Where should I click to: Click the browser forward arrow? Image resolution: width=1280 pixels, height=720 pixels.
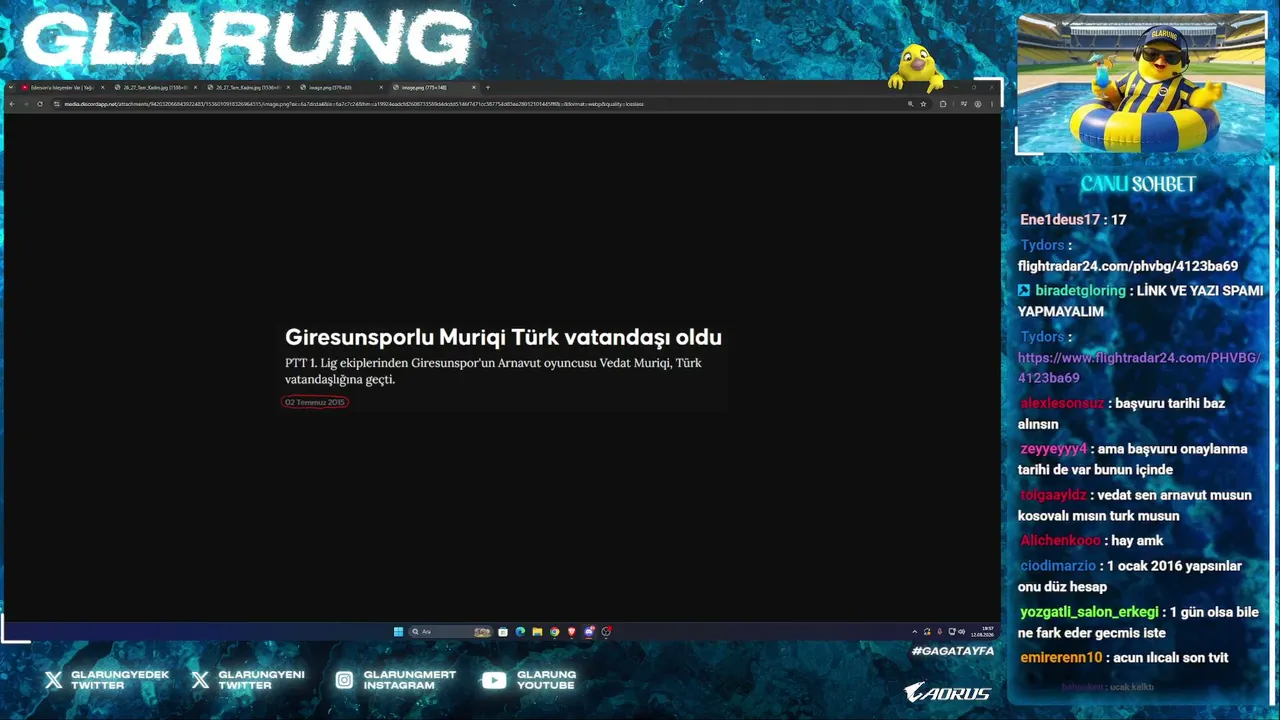click(25, 104)
